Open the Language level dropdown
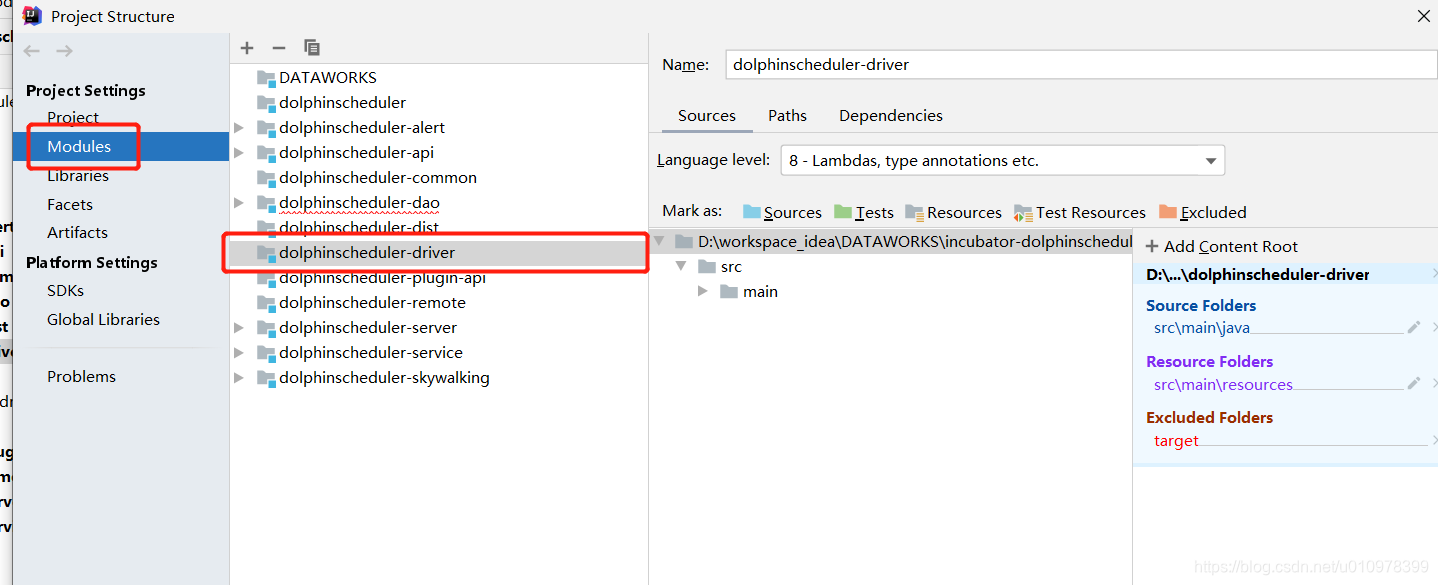 [x=1001, y=160]
